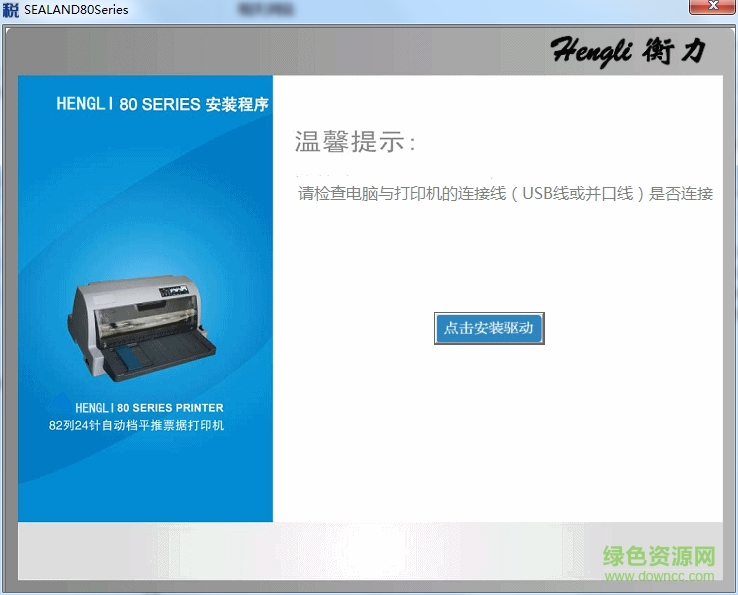Click the Hengli 衡力 brand logo
Screen dimensions: 738x595
click(627, 51)
